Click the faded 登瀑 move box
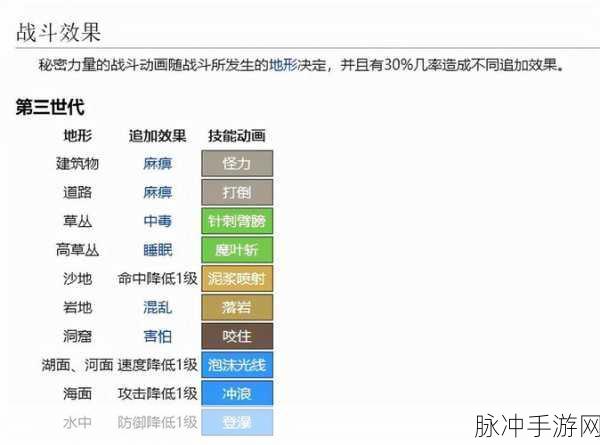Viewport: 600px width, 445px height. [x=237, y=422]
